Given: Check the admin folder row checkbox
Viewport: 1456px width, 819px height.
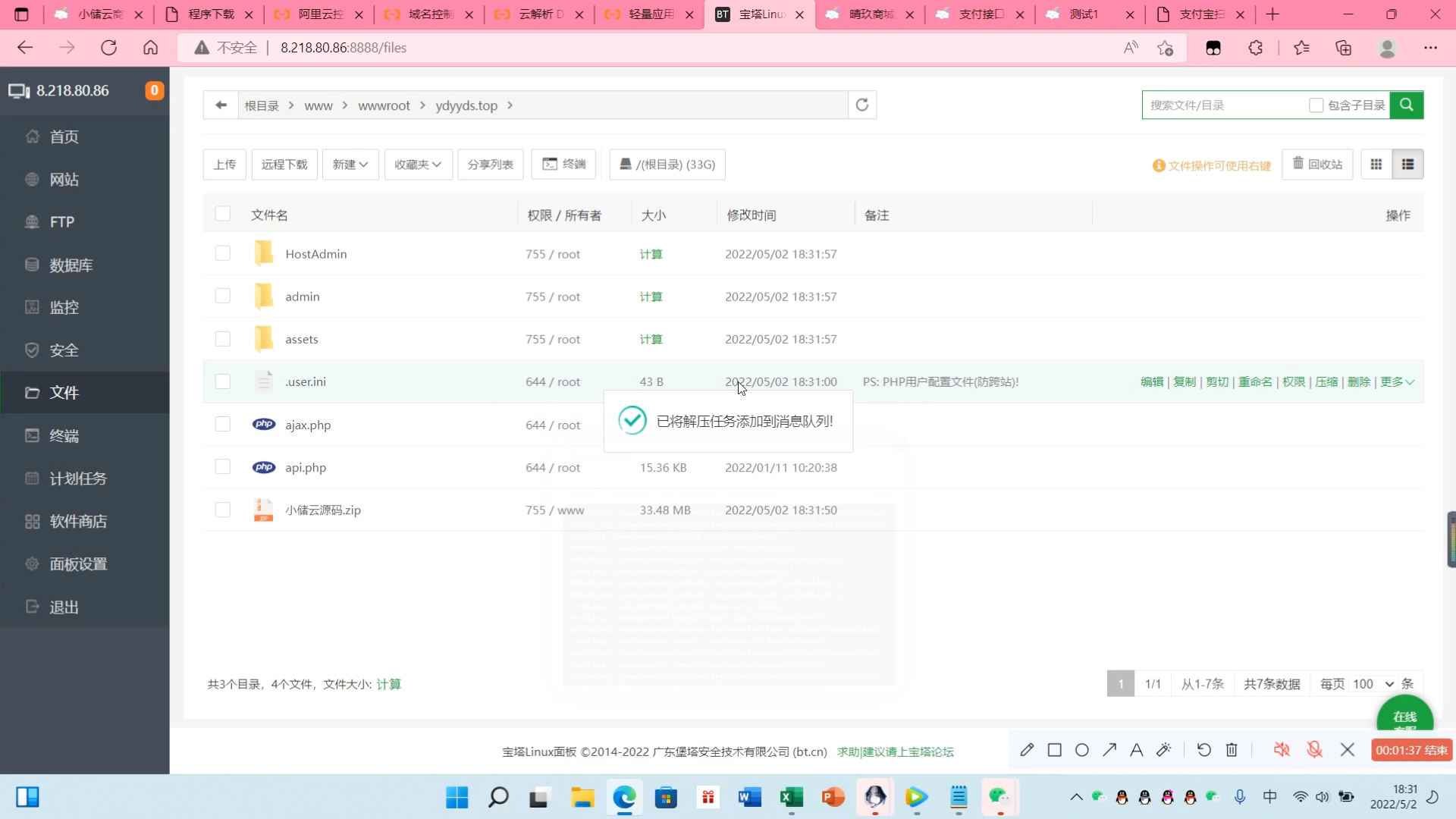Looking at the screenshot, I should 222,295.
